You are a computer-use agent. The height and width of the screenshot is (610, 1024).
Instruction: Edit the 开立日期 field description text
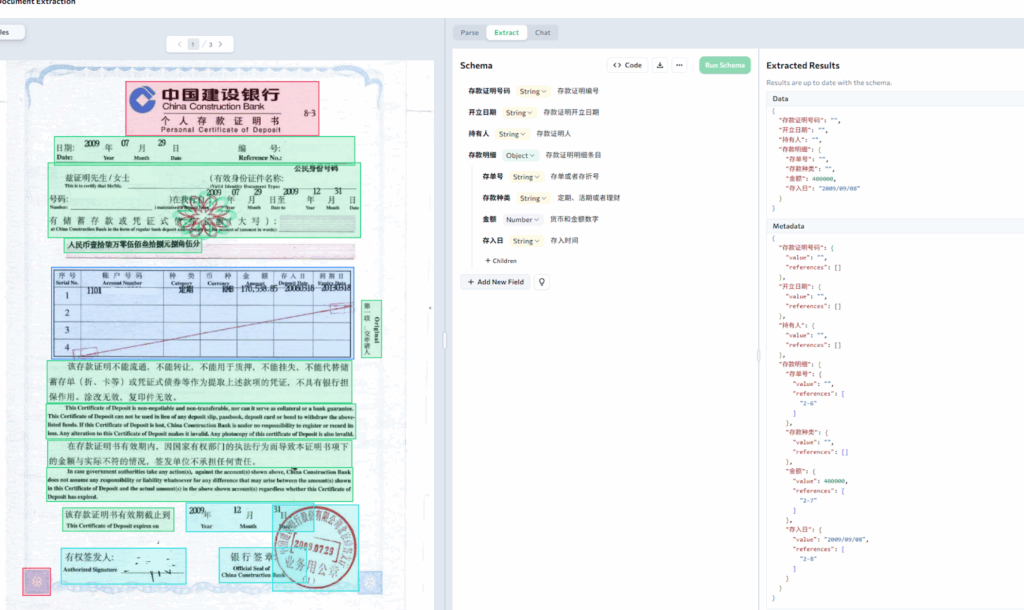tap(577, 113)
